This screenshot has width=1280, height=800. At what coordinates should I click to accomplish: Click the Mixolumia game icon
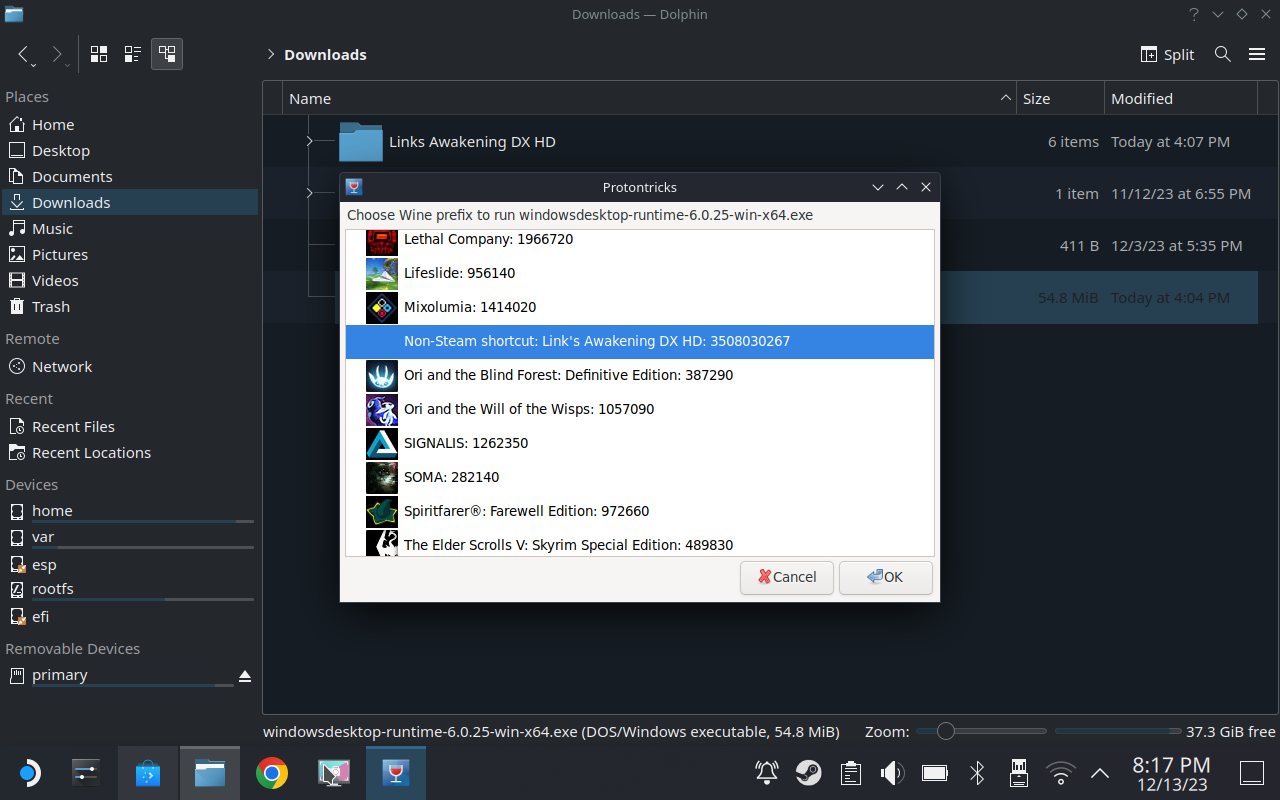(382, 307)
